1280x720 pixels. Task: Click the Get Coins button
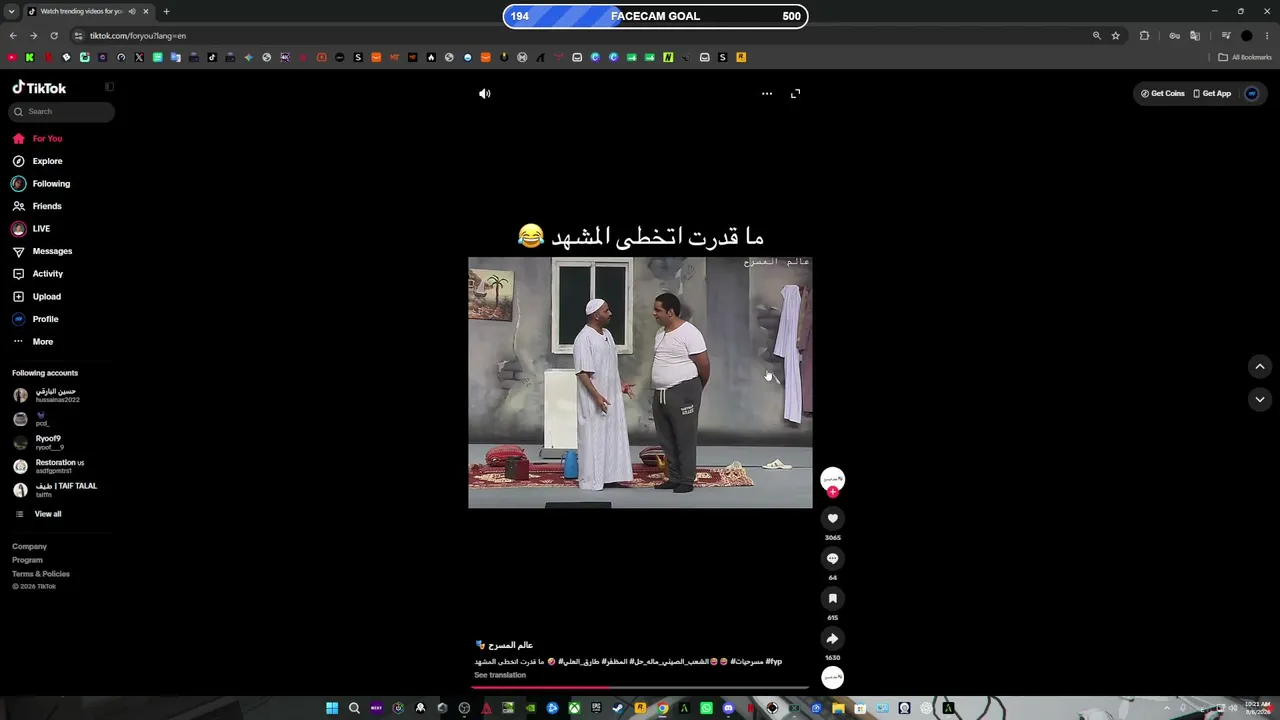pyautogui.click(x=1163, y=94)
